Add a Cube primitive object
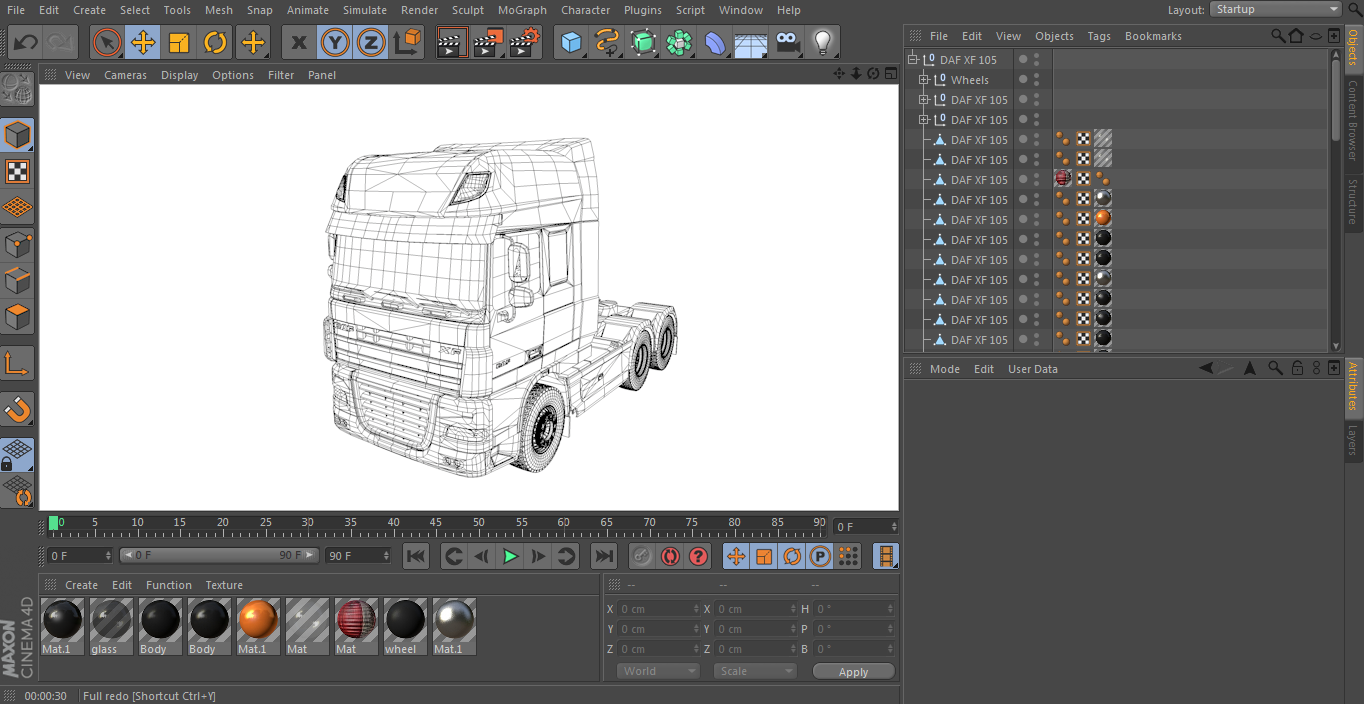 click(571, 43)
